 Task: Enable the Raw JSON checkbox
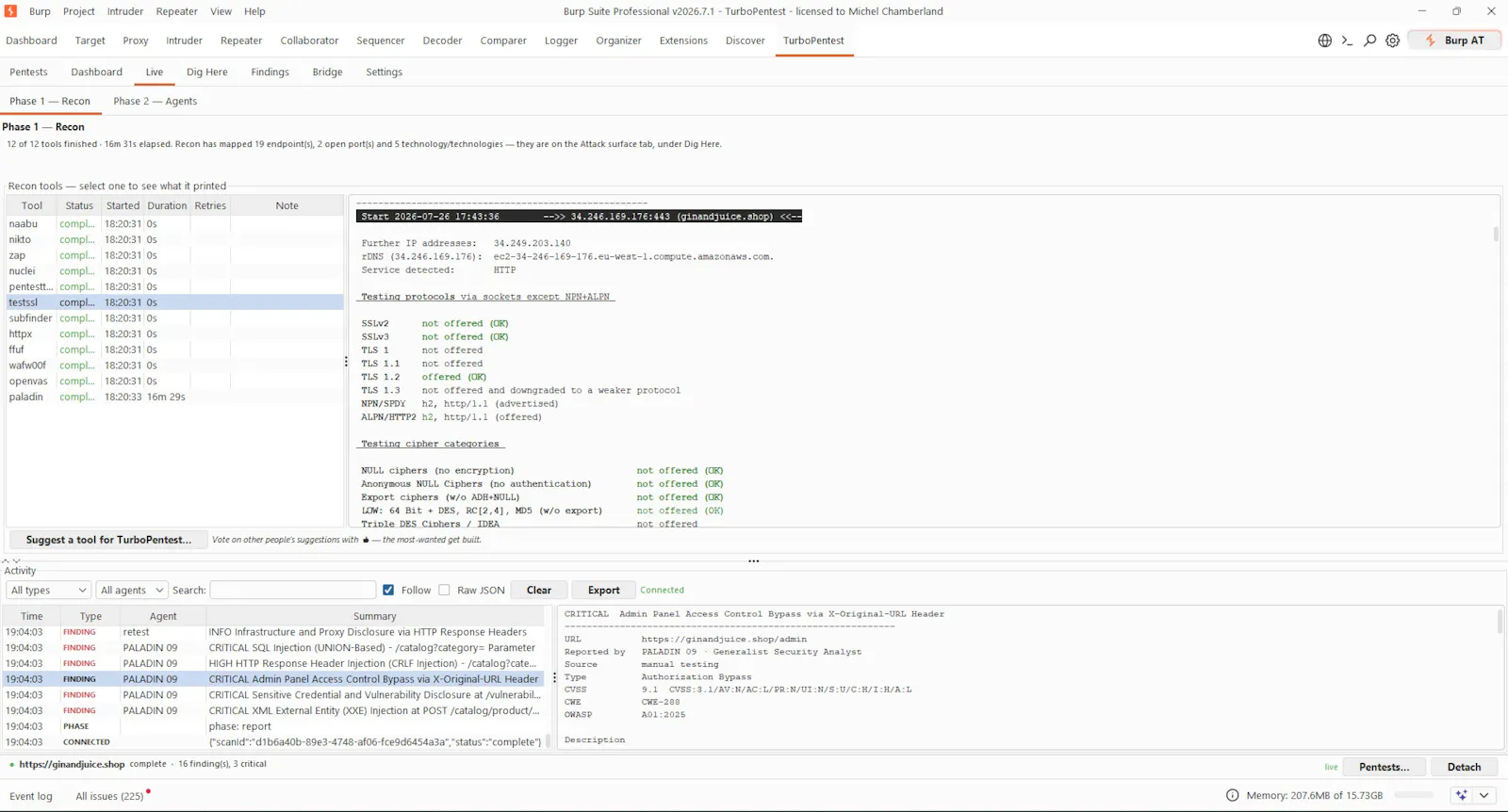point(444,590)
